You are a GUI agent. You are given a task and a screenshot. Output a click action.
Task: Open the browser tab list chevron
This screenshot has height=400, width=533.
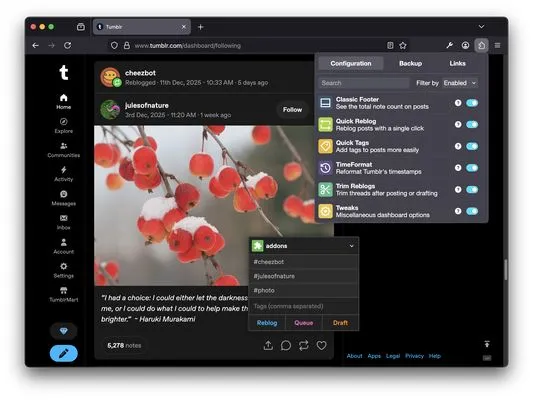[x=481, y=27]
